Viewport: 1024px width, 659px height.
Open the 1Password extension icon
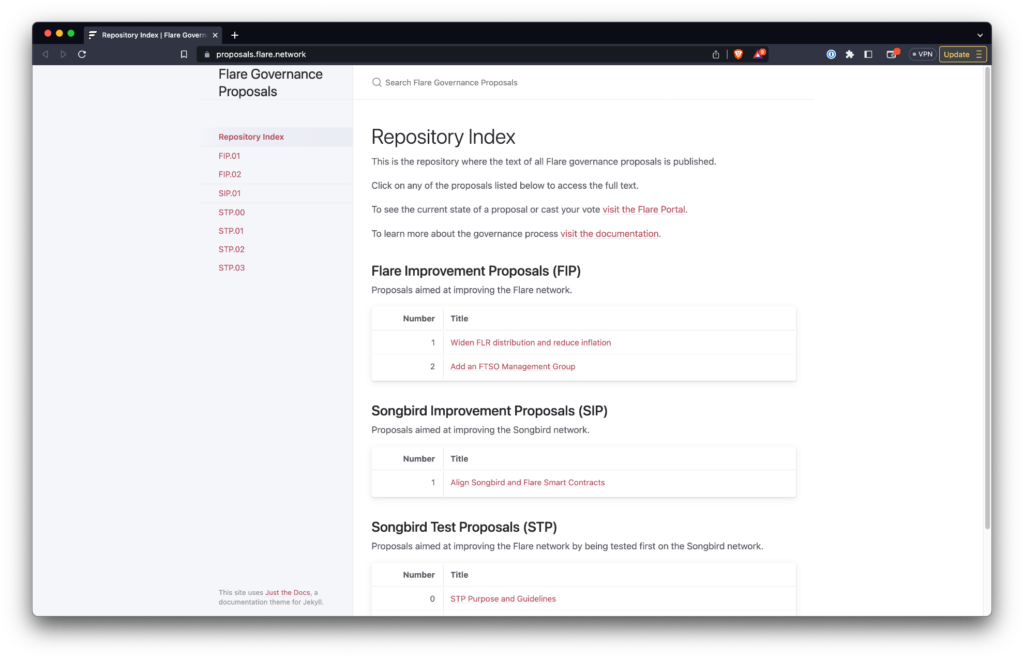831,54
